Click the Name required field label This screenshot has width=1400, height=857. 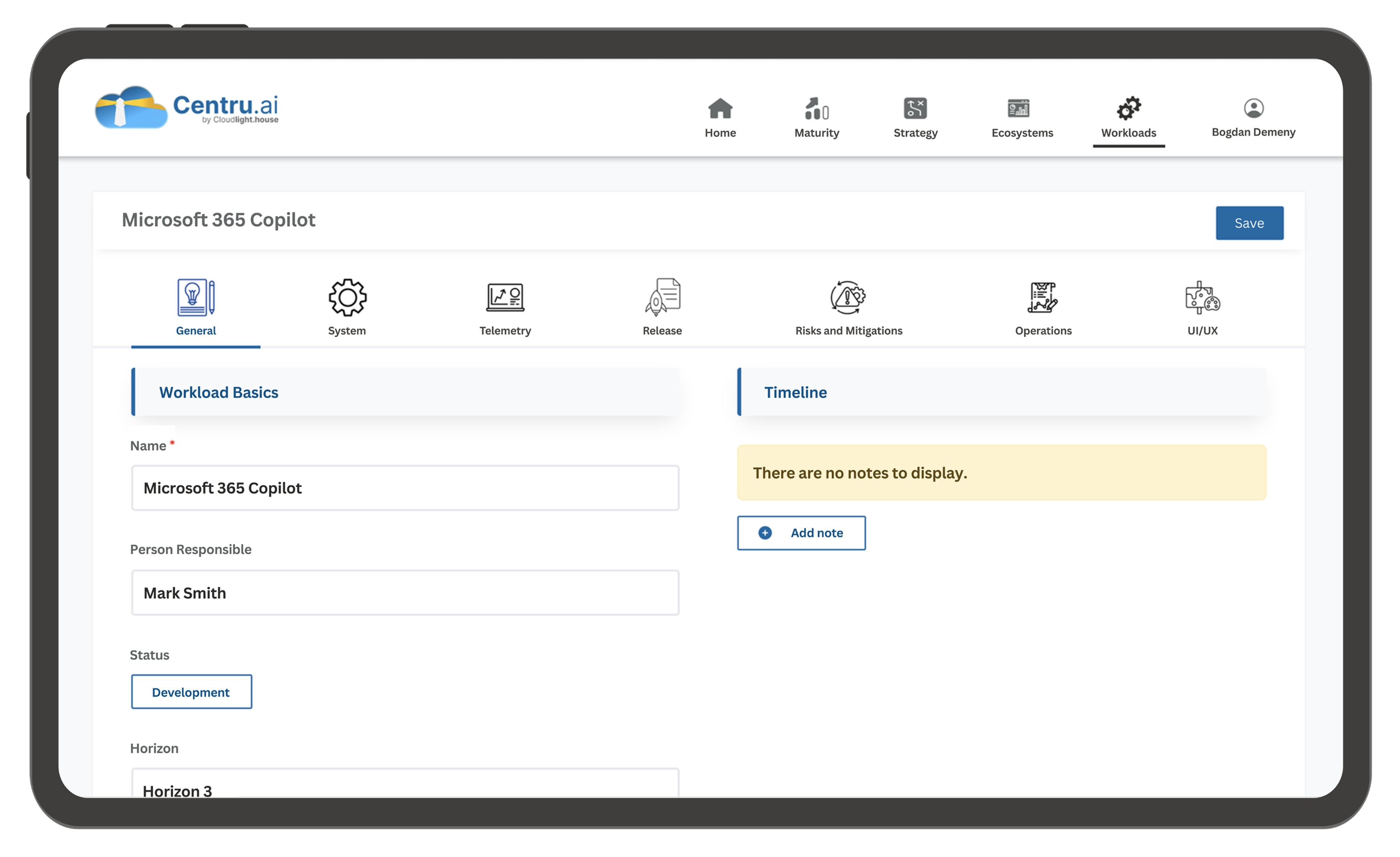click(x=152, y=446)
